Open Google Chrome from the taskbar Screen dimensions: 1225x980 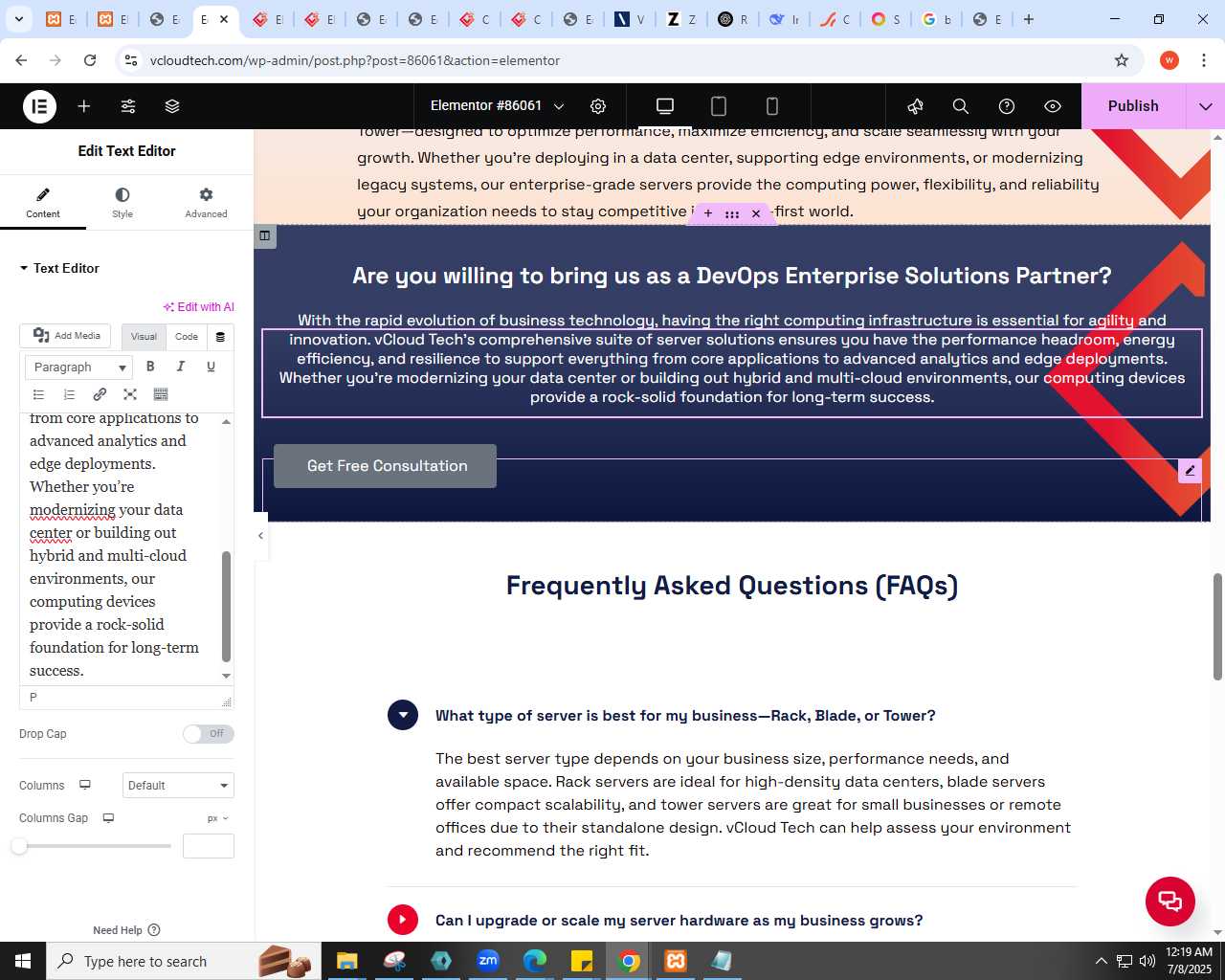629,961
